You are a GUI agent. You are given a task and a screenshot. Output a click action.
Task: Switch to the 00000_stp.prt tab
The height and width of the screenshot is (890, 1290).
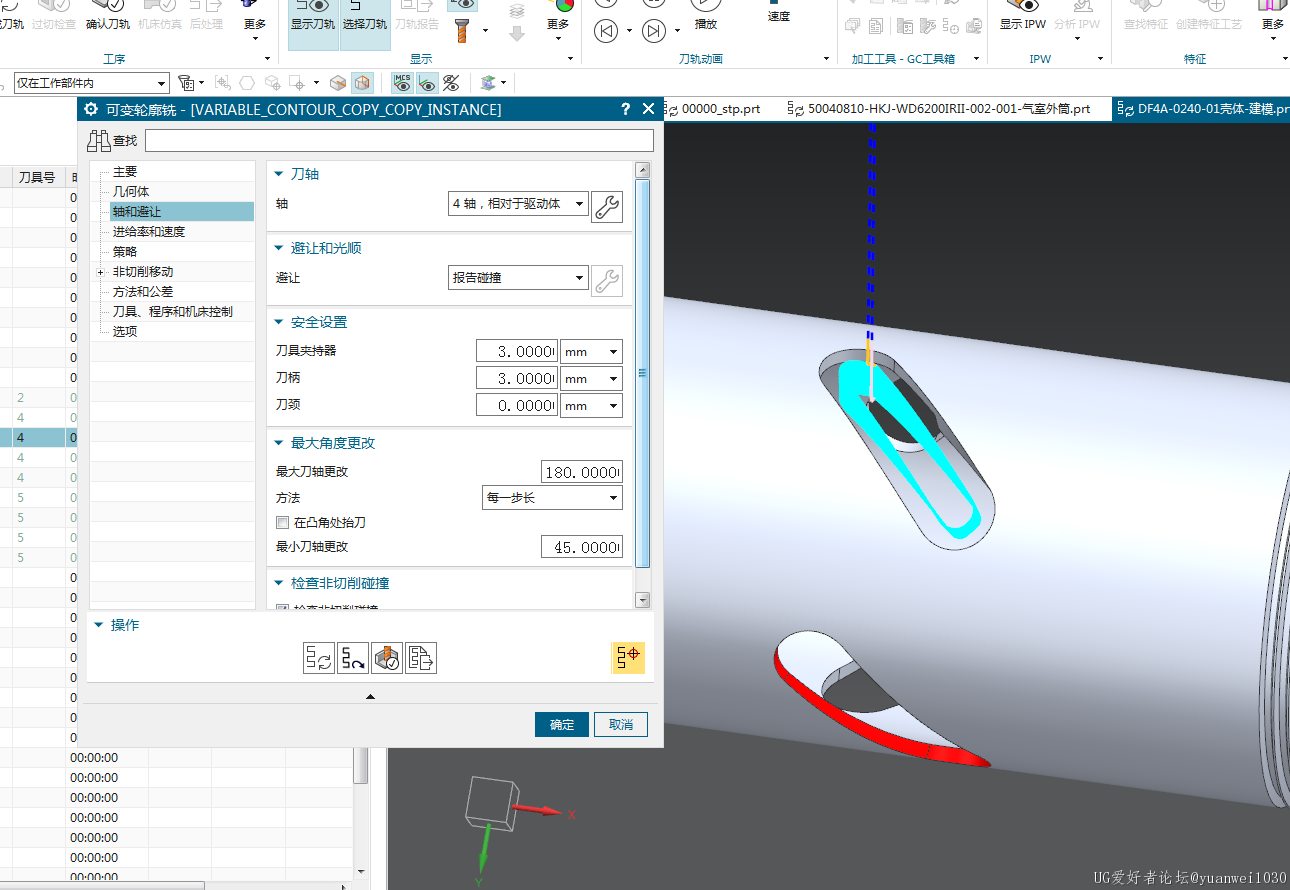pos(712,109)
